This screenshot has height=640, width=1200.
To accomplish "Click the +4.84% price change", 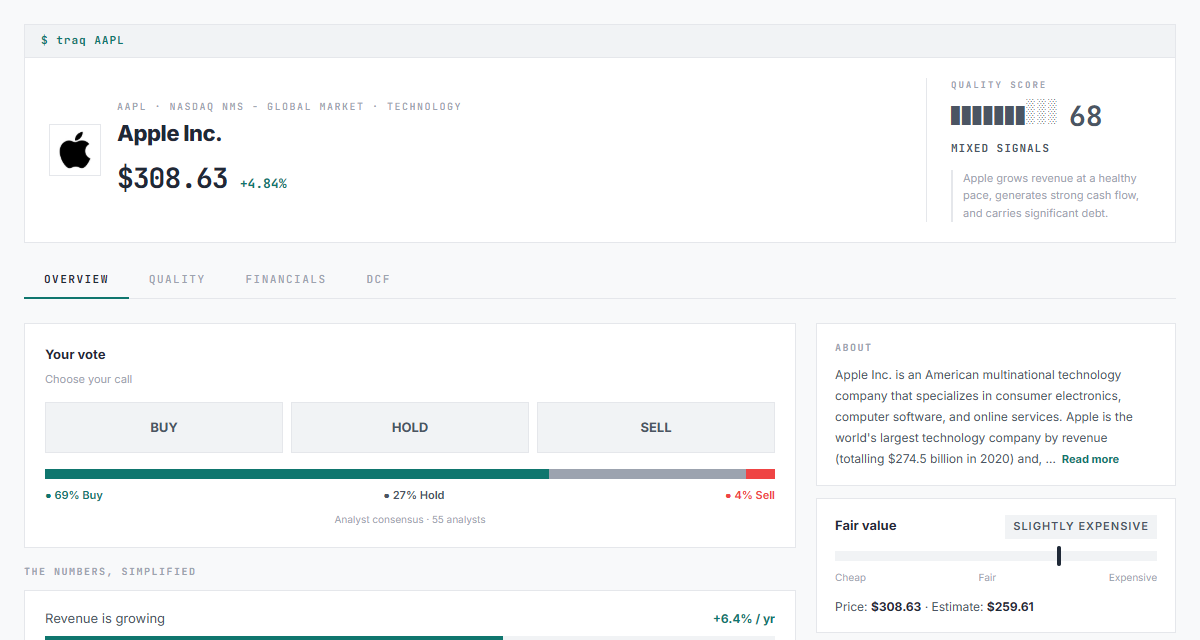I will tap(263, 183).
